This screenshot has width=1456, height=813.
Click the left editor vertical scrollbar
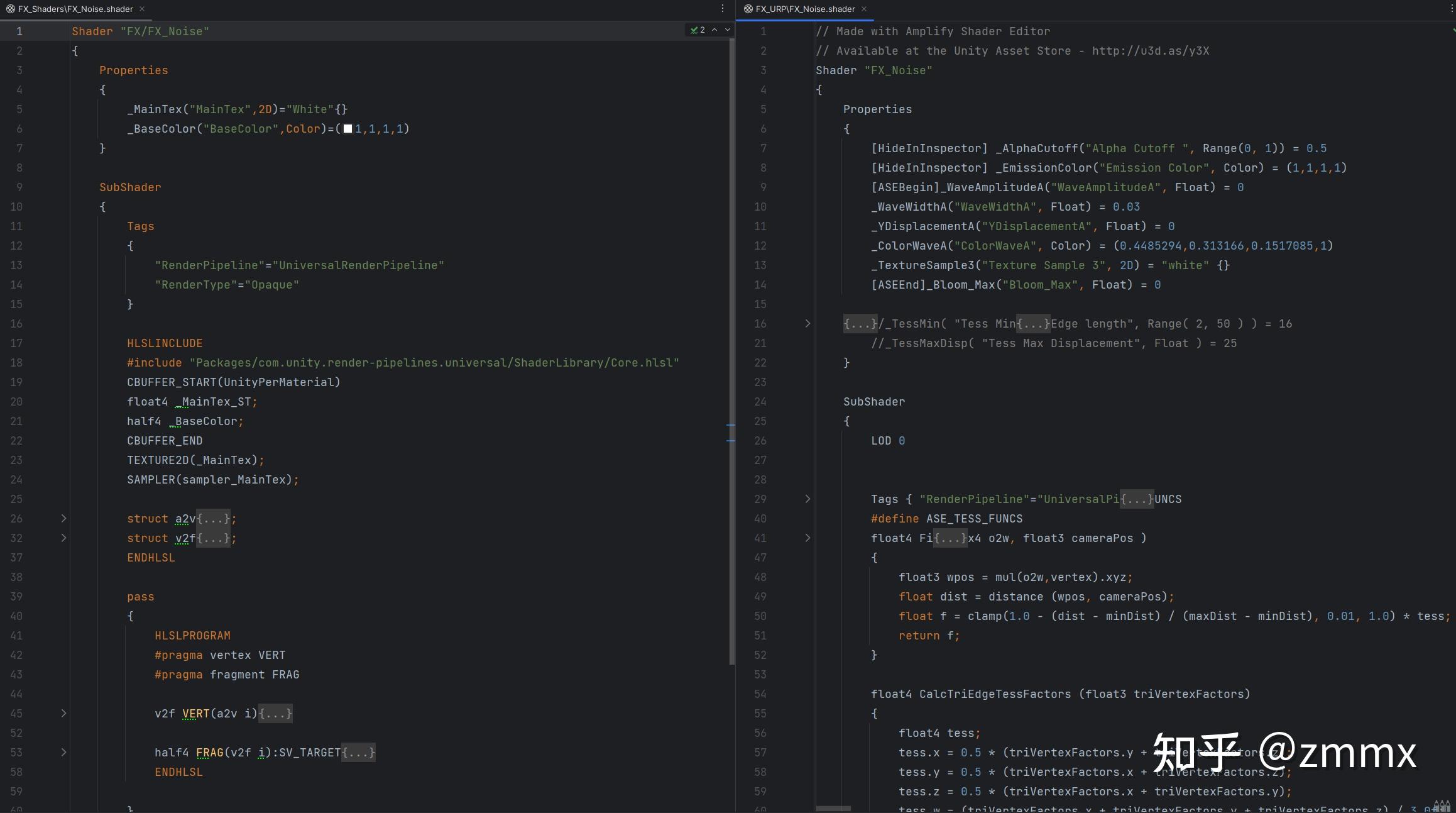pyautogui.click(x=731, y=352)
